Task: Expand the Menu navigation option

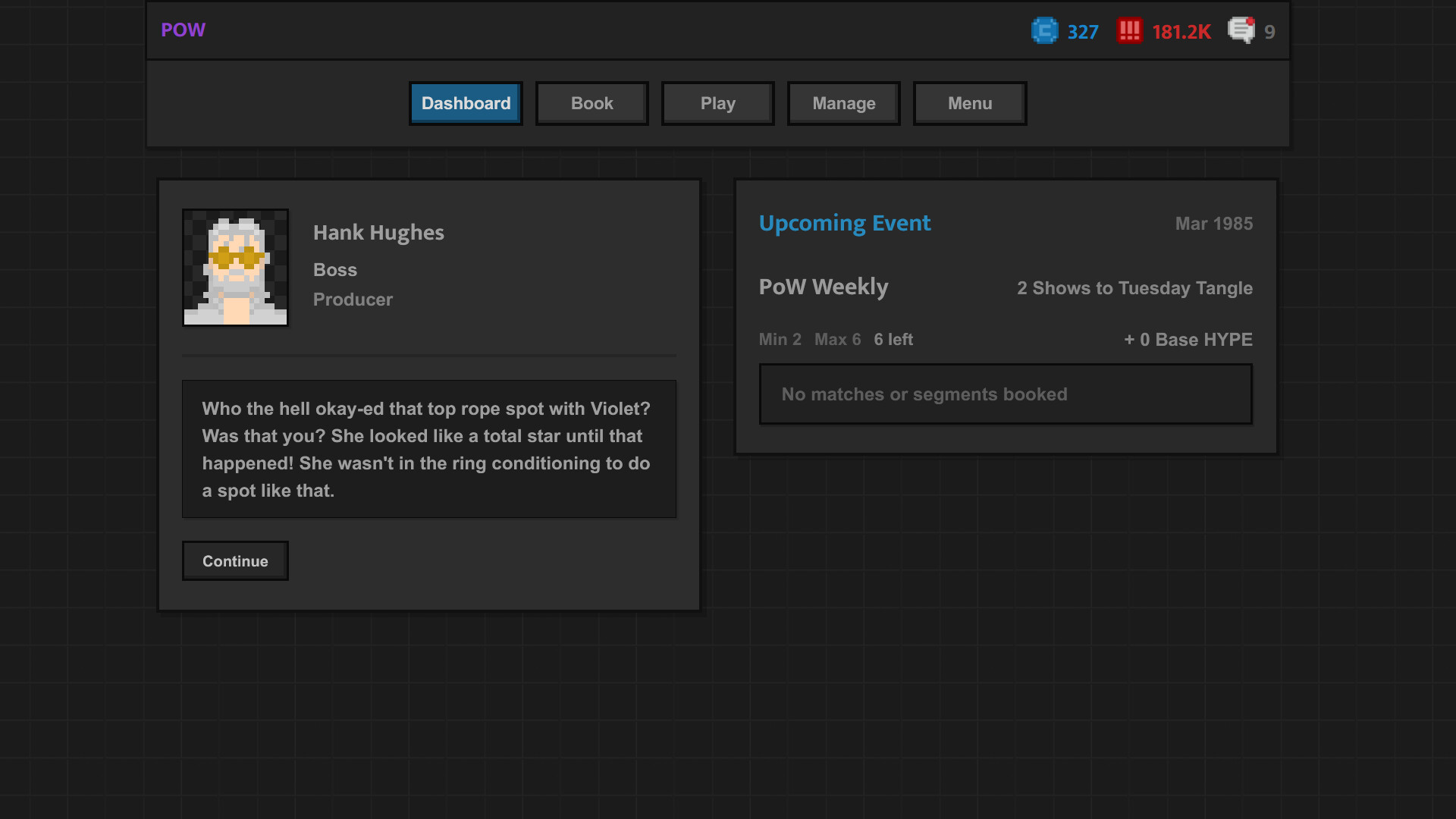Action: pyautogui.click(x=970, y=103)
